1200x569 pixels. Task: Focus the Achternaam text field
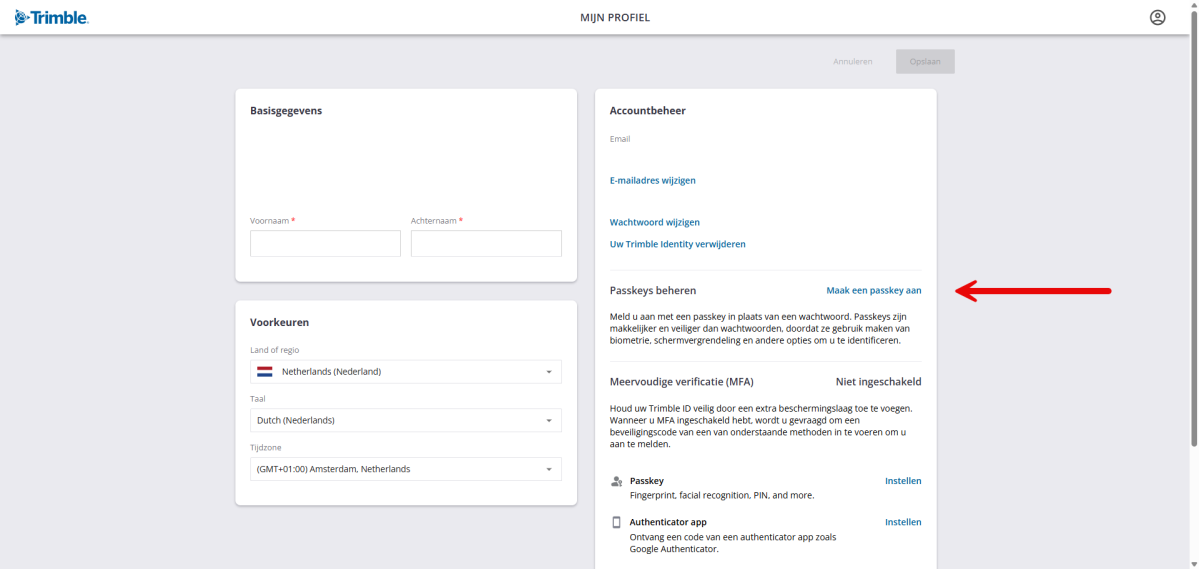486,244
